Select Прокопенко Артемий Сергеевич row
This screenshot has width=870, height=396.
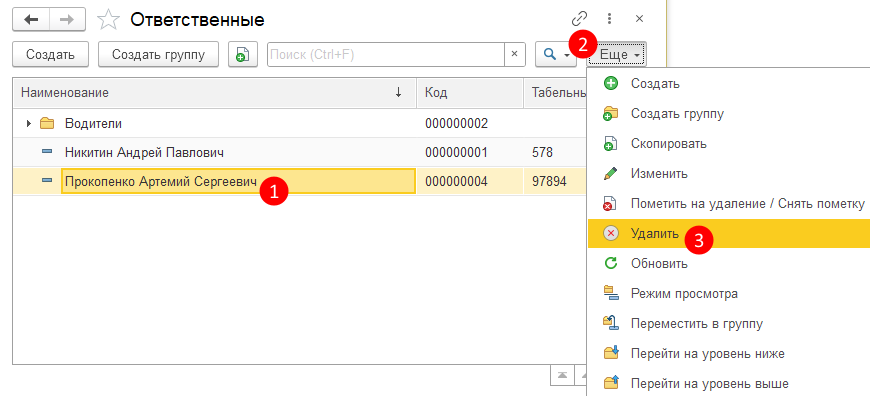tap(300, 181)
